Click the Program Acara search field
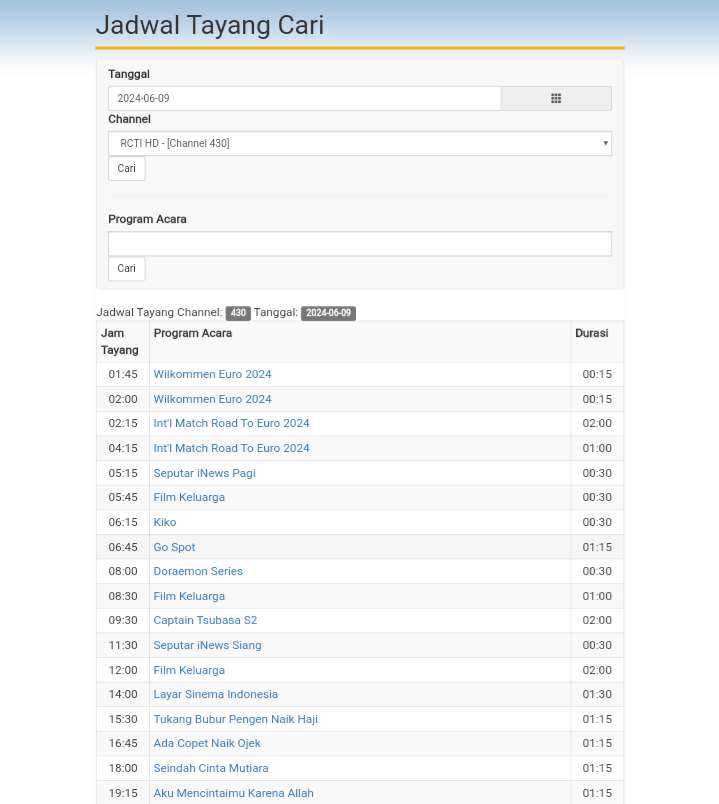Screen dimensions: 719x804 [359, 244]
